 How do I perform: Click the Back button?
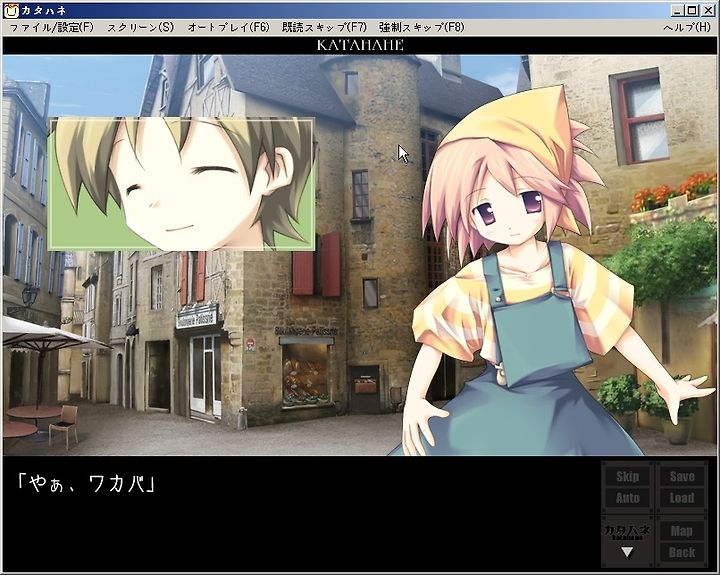681,552
